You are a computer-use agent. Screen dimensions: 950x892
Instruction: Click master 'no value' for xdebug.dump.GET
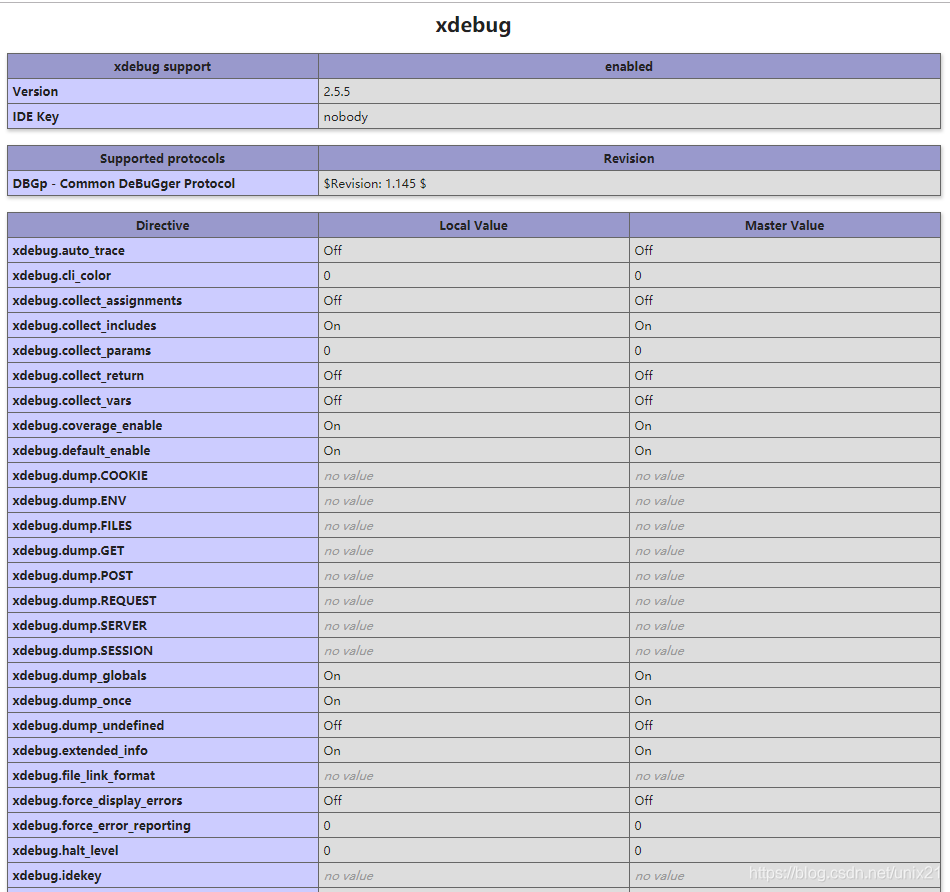660,551
